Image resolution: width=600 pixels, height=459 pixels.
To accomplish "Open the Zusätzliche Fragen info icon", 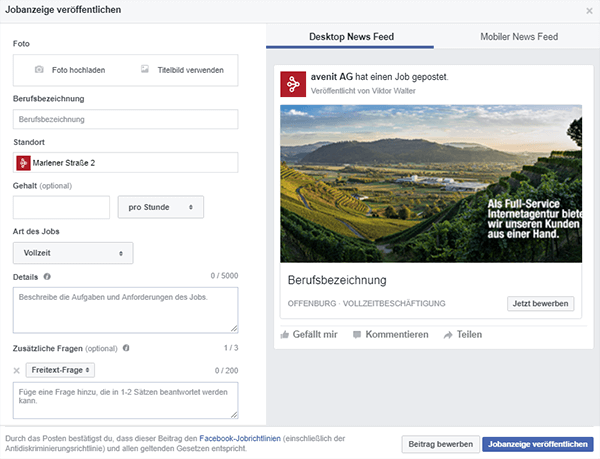I will click(126, 348).
